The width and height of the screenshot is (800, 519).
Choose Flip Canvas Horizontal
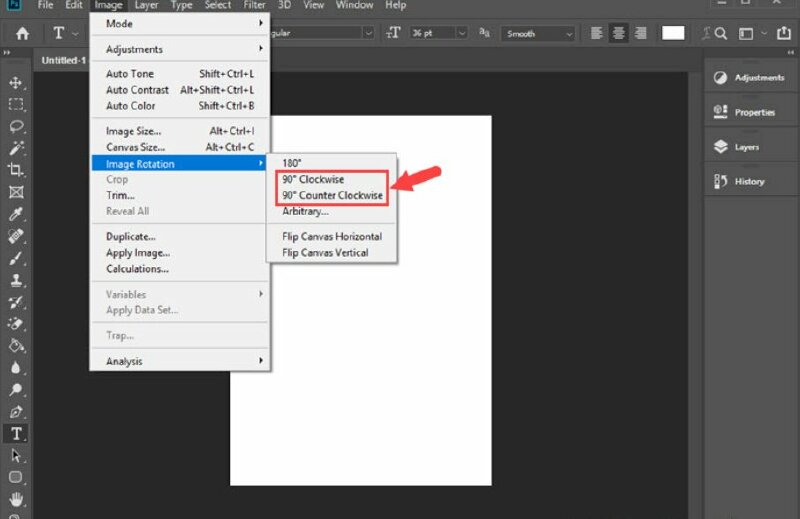[x=332, y=237]
